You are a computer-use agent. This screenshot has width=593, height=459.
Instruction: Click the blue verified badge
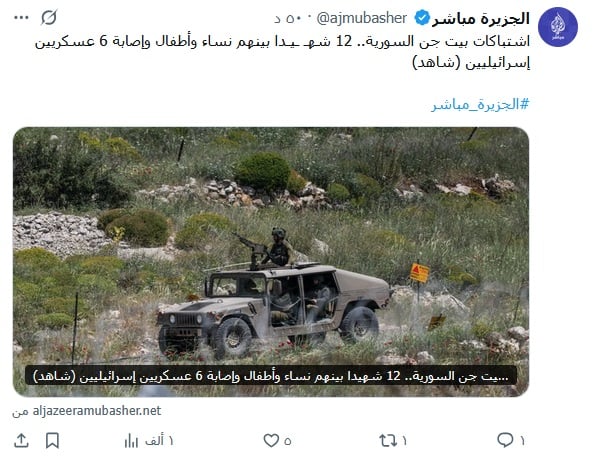click(422, 18)
